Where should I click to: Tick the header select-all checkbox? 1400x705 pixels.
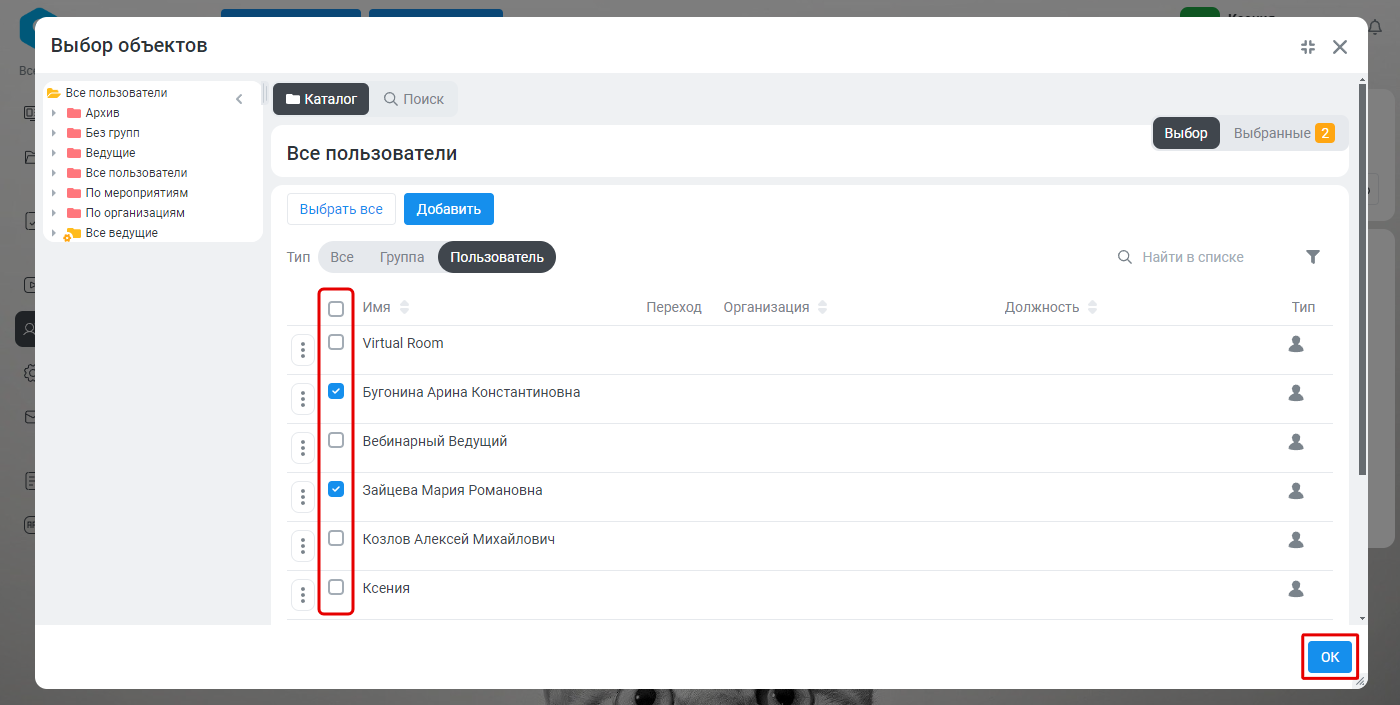click(x=336, y=308)
